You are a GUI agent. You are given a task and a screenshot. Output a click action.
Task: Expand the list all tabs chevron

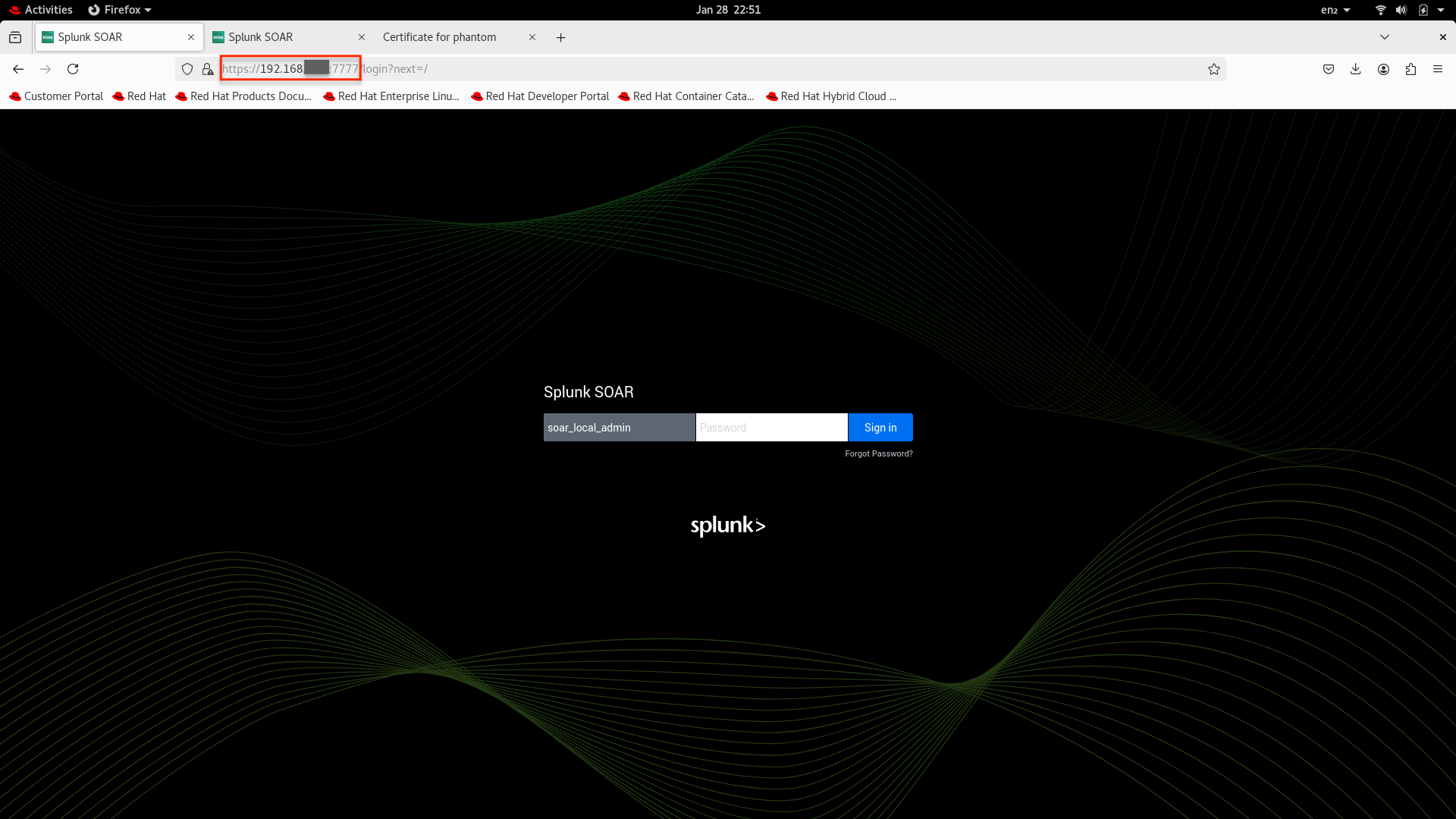point(1385,37)
